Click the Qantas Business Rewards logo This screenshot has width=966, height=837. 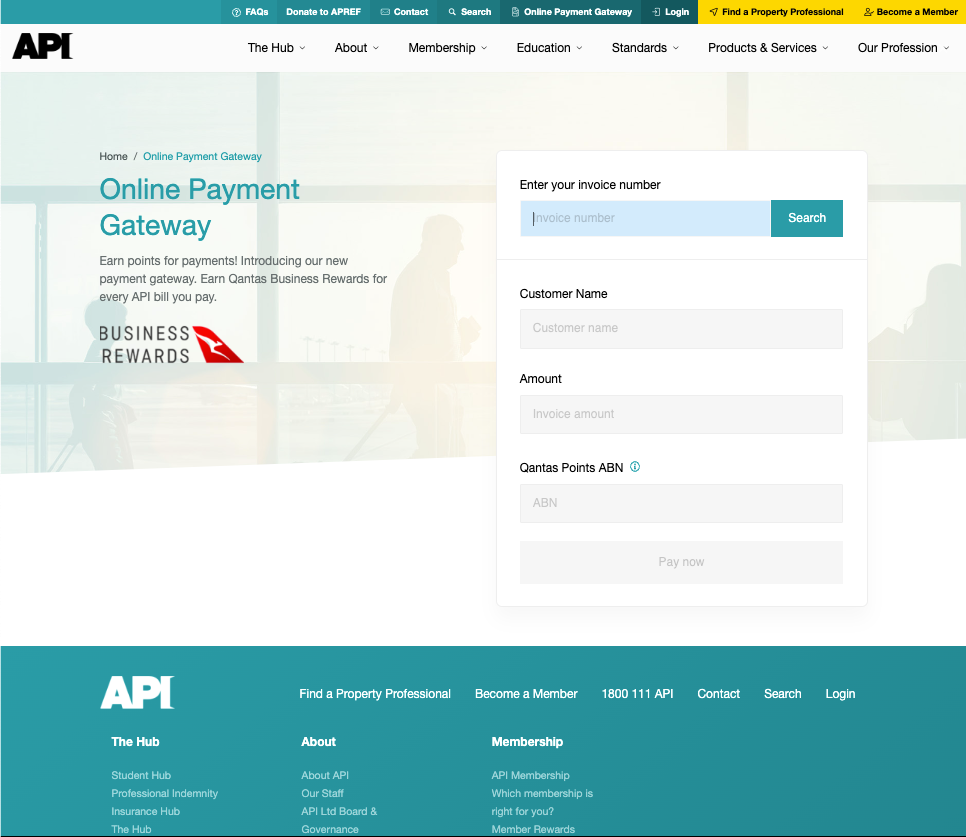pos(171,344)
